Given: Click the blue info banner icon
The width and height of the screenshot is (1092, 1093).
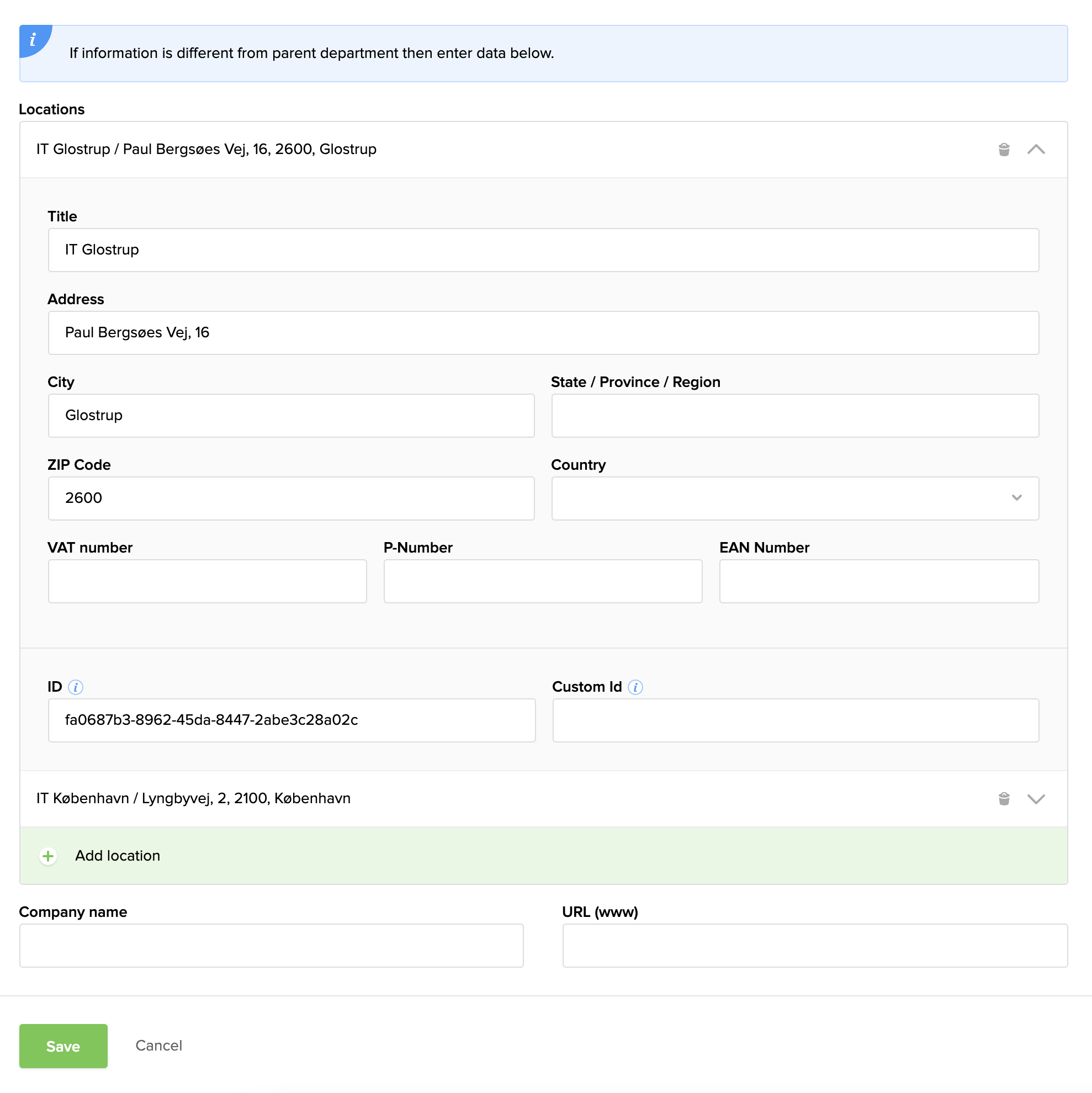Looking at the screenshot, I should point(33,40).
